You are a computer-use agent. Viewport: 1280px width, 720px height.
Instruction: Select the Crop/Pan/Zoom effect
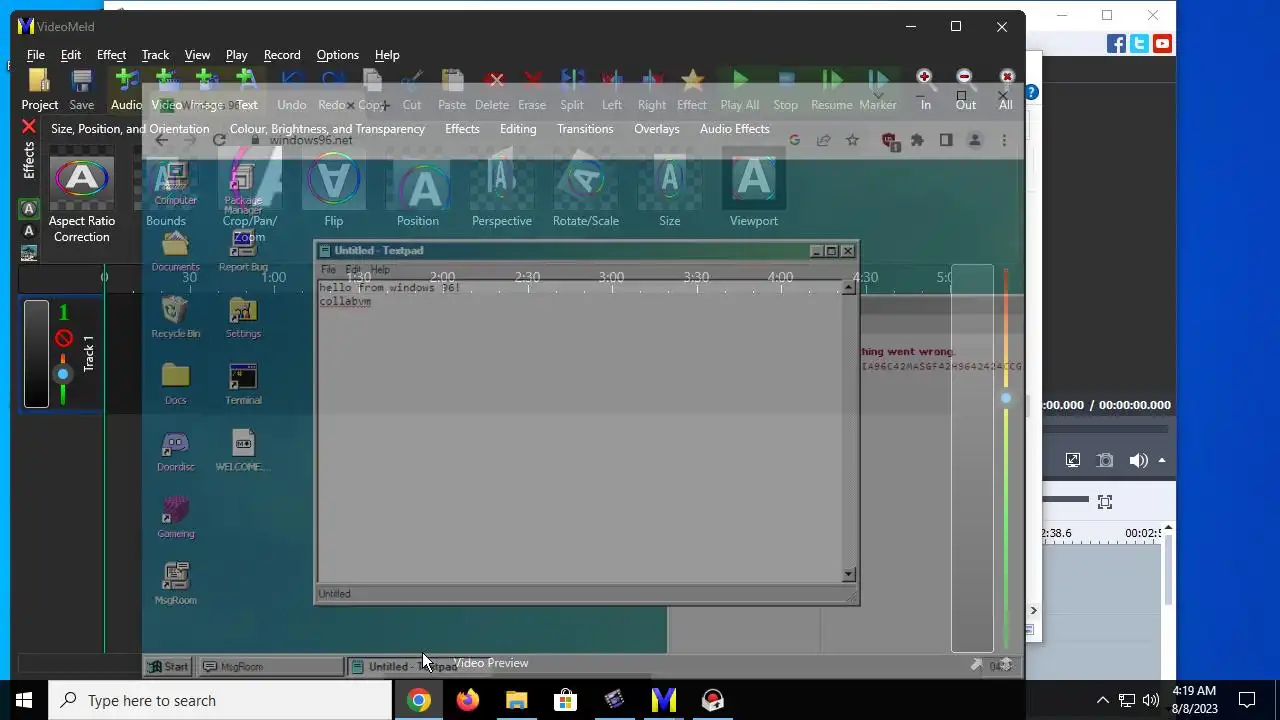point(250,197)
